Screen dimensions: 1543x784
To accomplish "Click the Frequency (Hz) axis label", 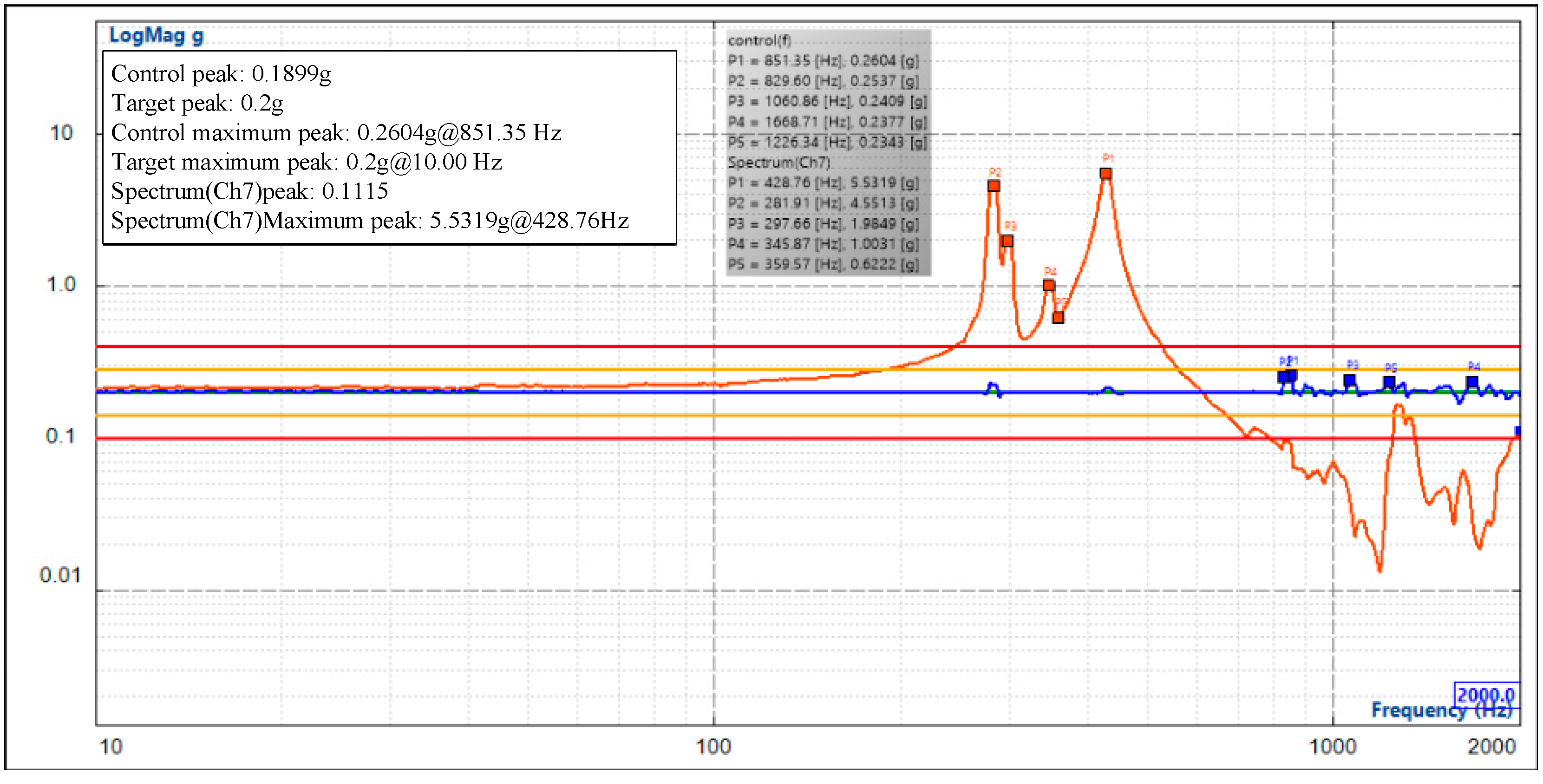I will coord(1442,710).
